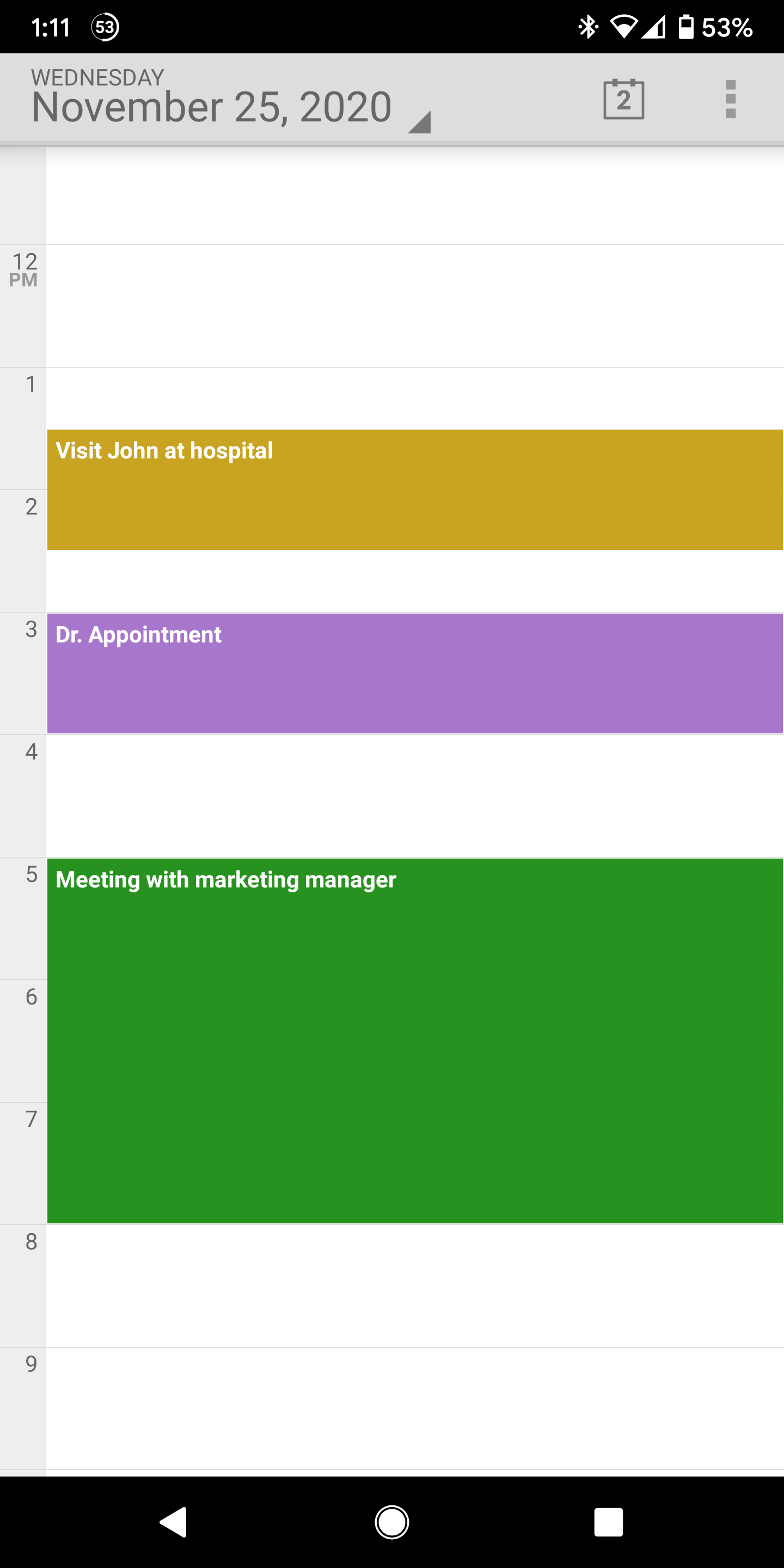Tap the cellular signal strength icon
The image size is (784, 1568).
click(653, 27)
